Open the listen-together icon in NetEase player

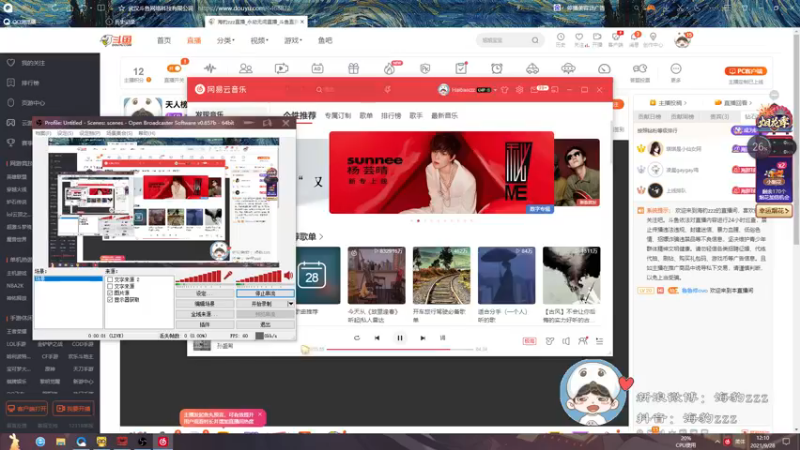coord(583,341)
